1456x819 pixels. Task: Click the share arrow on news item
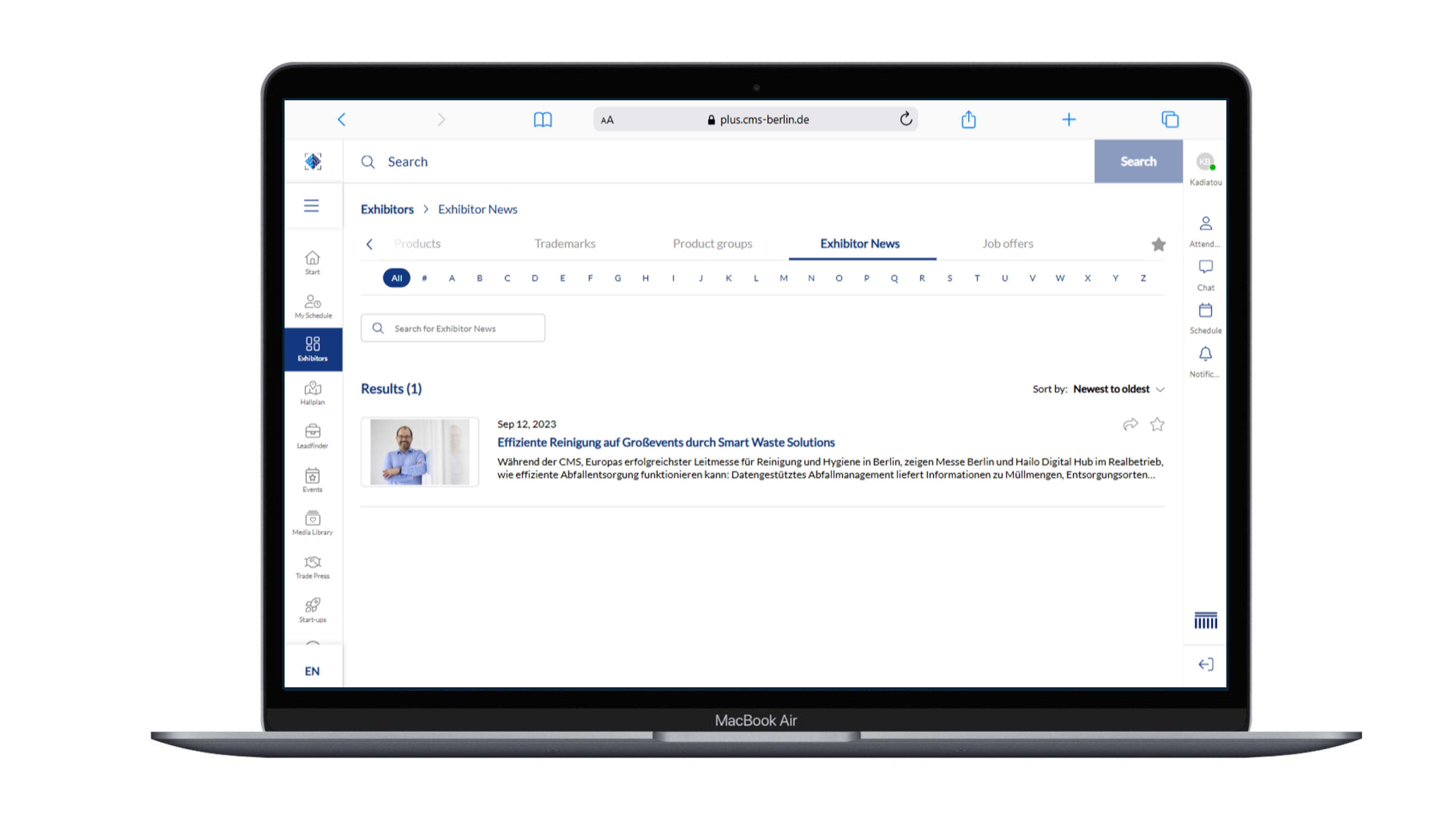pyautogui.click(x=1130, y=425)
